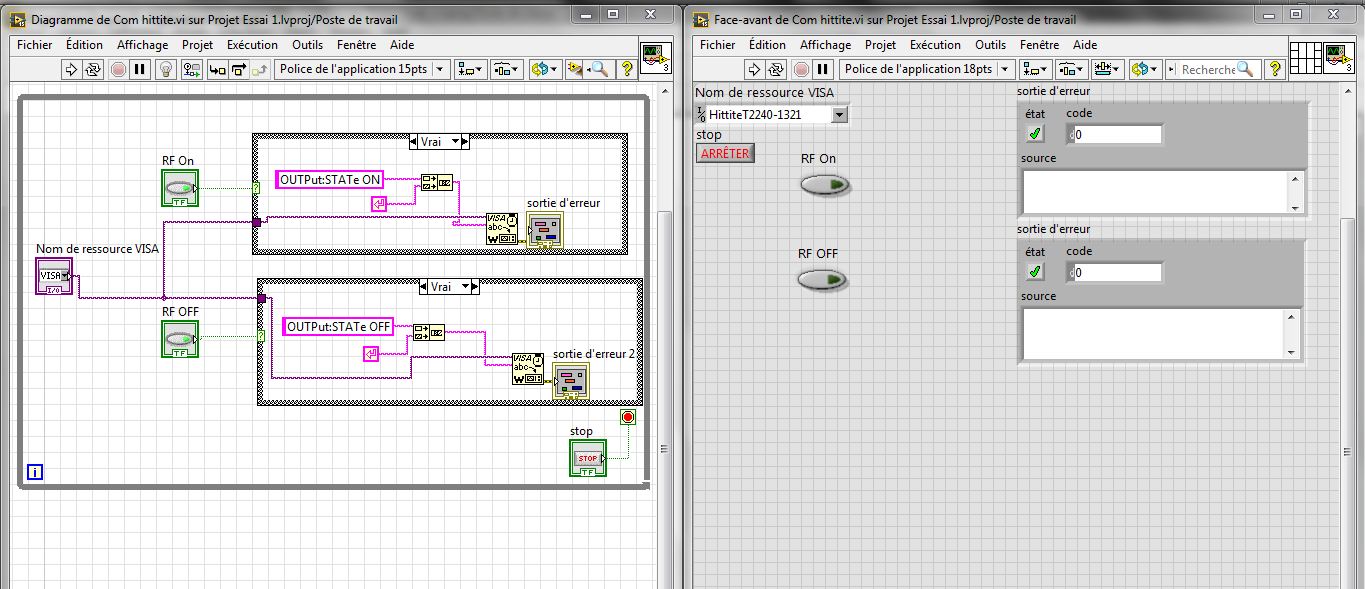Open the Vrai selector of lower case structure

(x=449, y=287)
